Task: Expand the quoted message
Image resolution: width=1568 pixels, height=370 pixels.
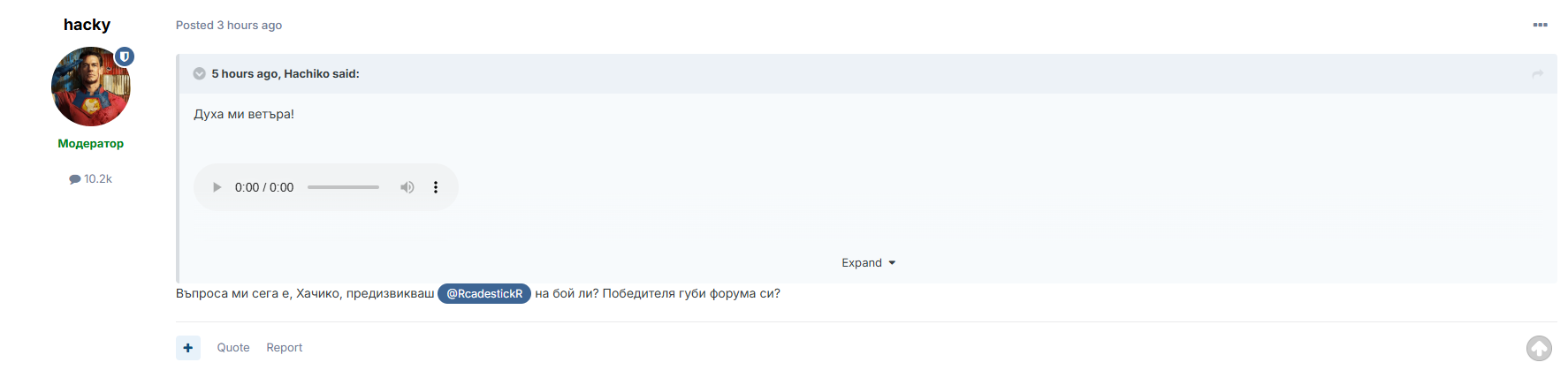Action: (x=862, y=263)
